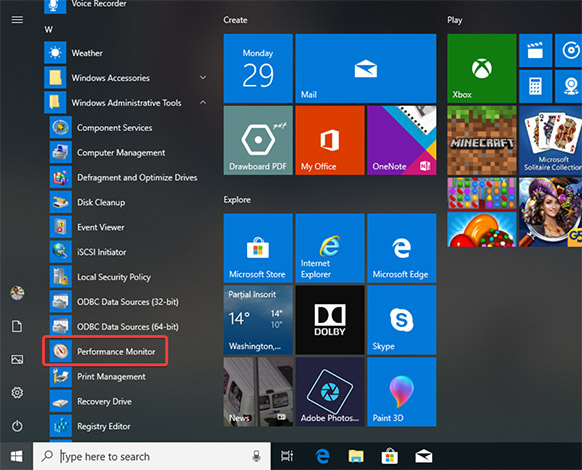Open the My Office tile
582x470 pixels.
pyautogui.click(x=330, y=140)
